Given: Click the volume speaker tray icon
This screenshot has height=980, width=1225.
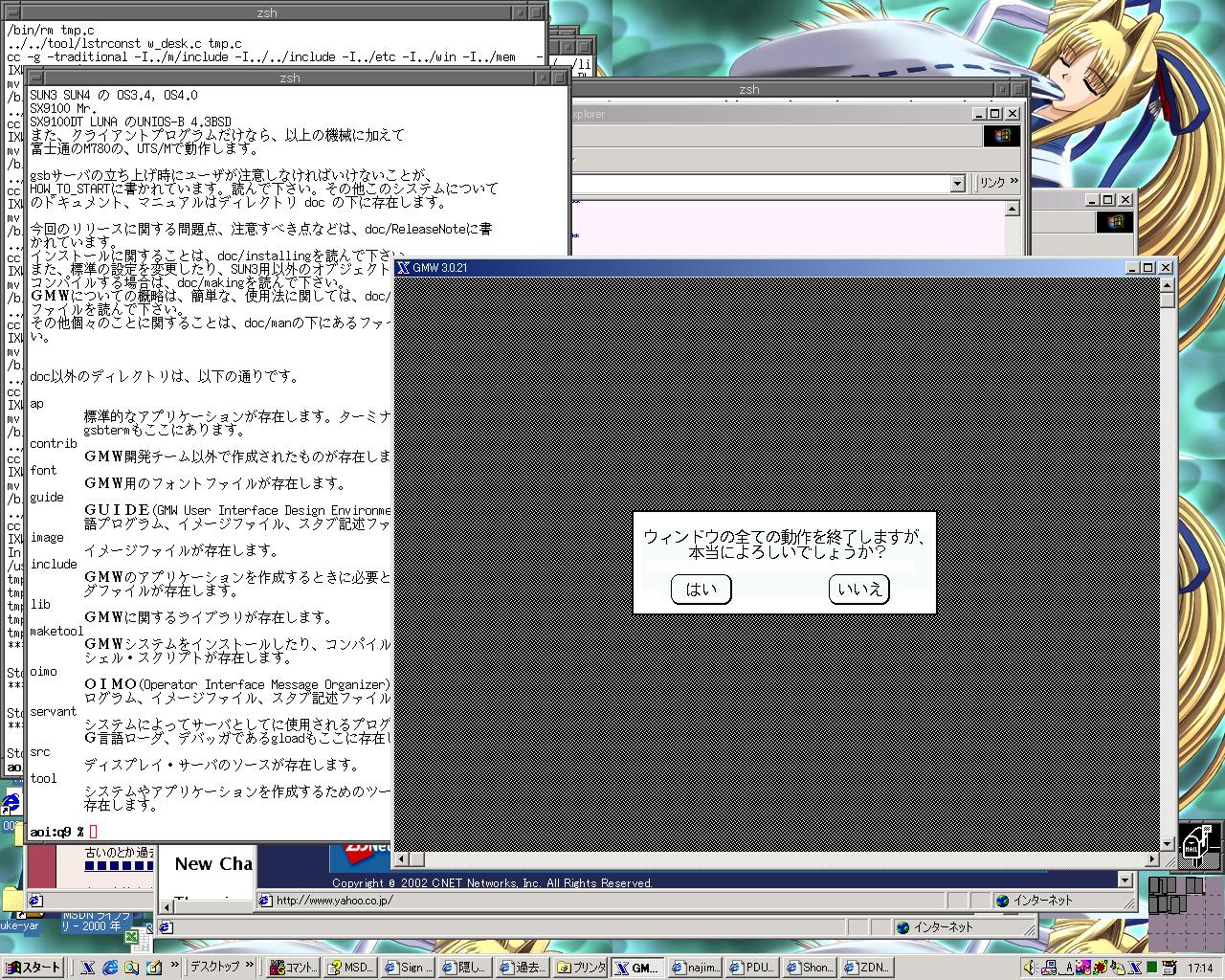Looking at the screenshot, I should coord(1032,968).
